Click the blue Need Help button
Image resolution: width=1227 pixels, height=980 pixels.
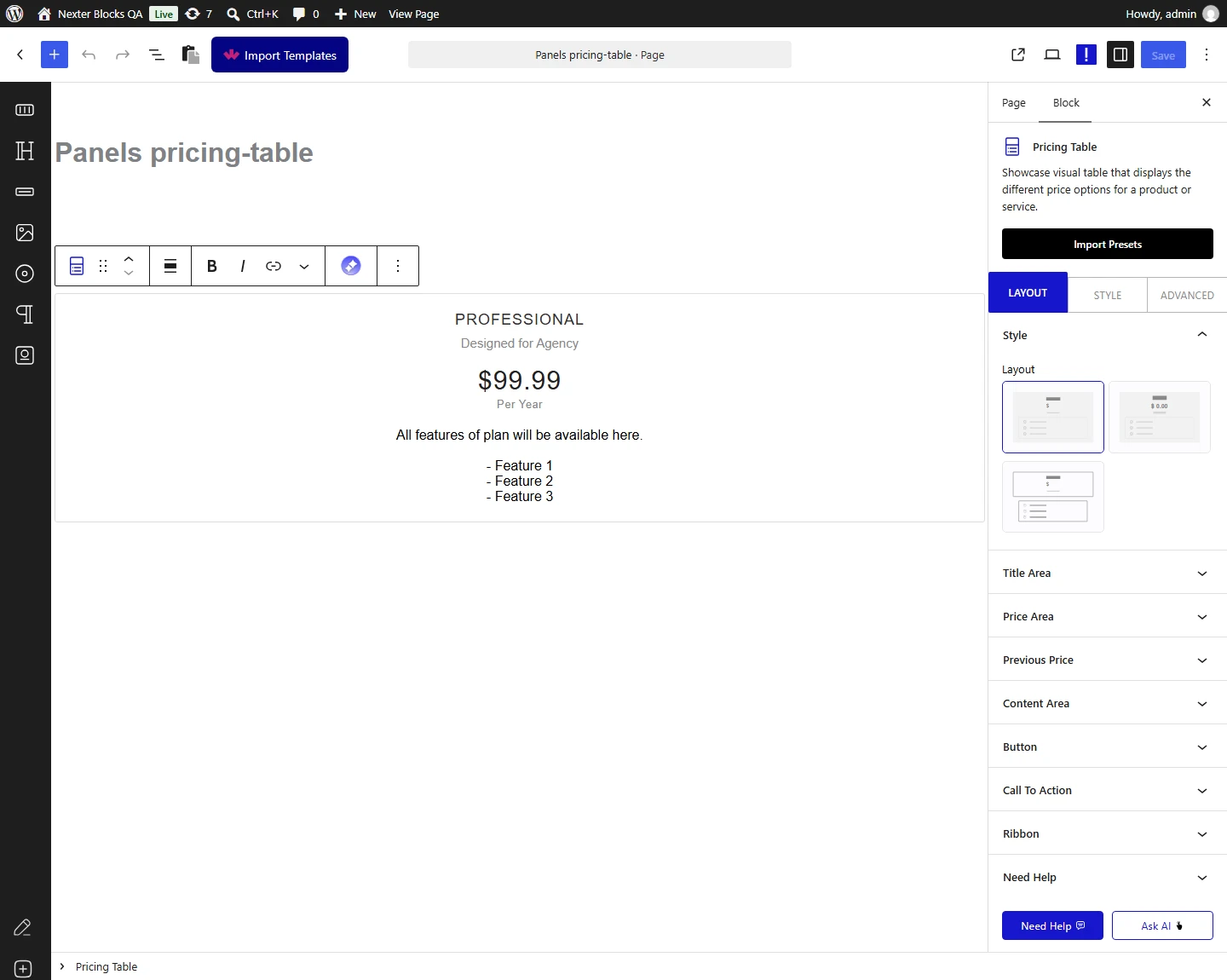point(1052,925)
